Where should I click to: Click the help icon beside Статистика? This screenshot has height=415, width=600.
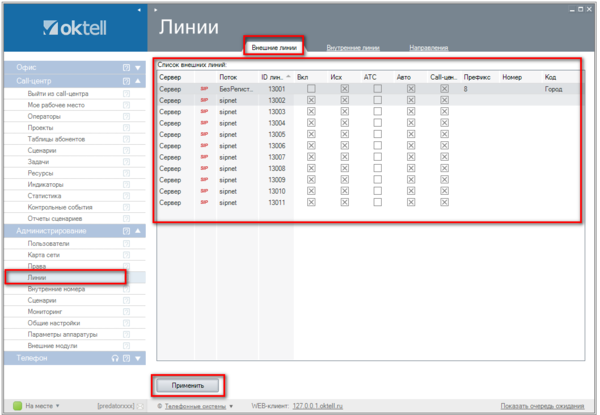(x=126, y=196)
